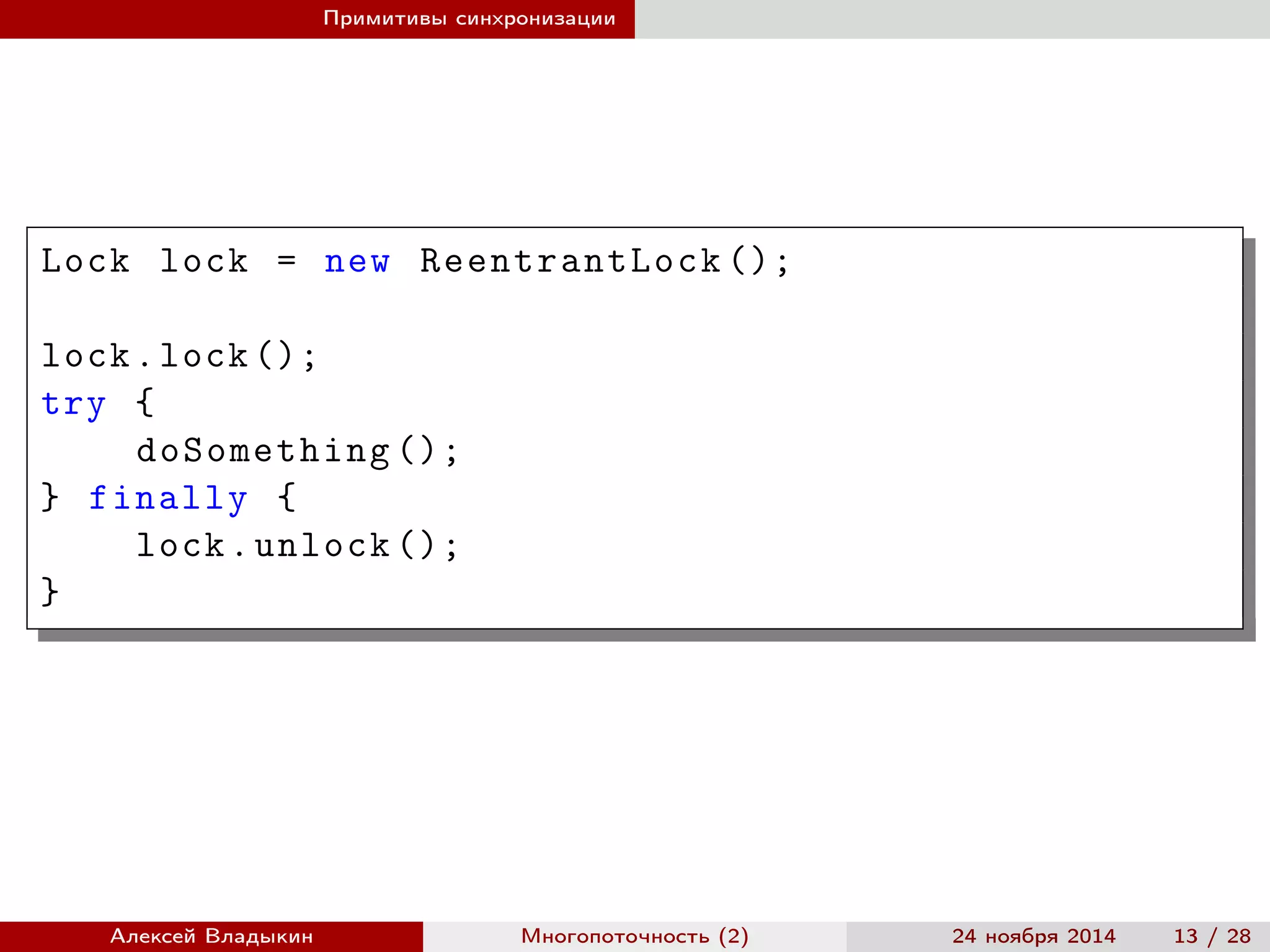Click the 'new' keyword in the code

357,261
